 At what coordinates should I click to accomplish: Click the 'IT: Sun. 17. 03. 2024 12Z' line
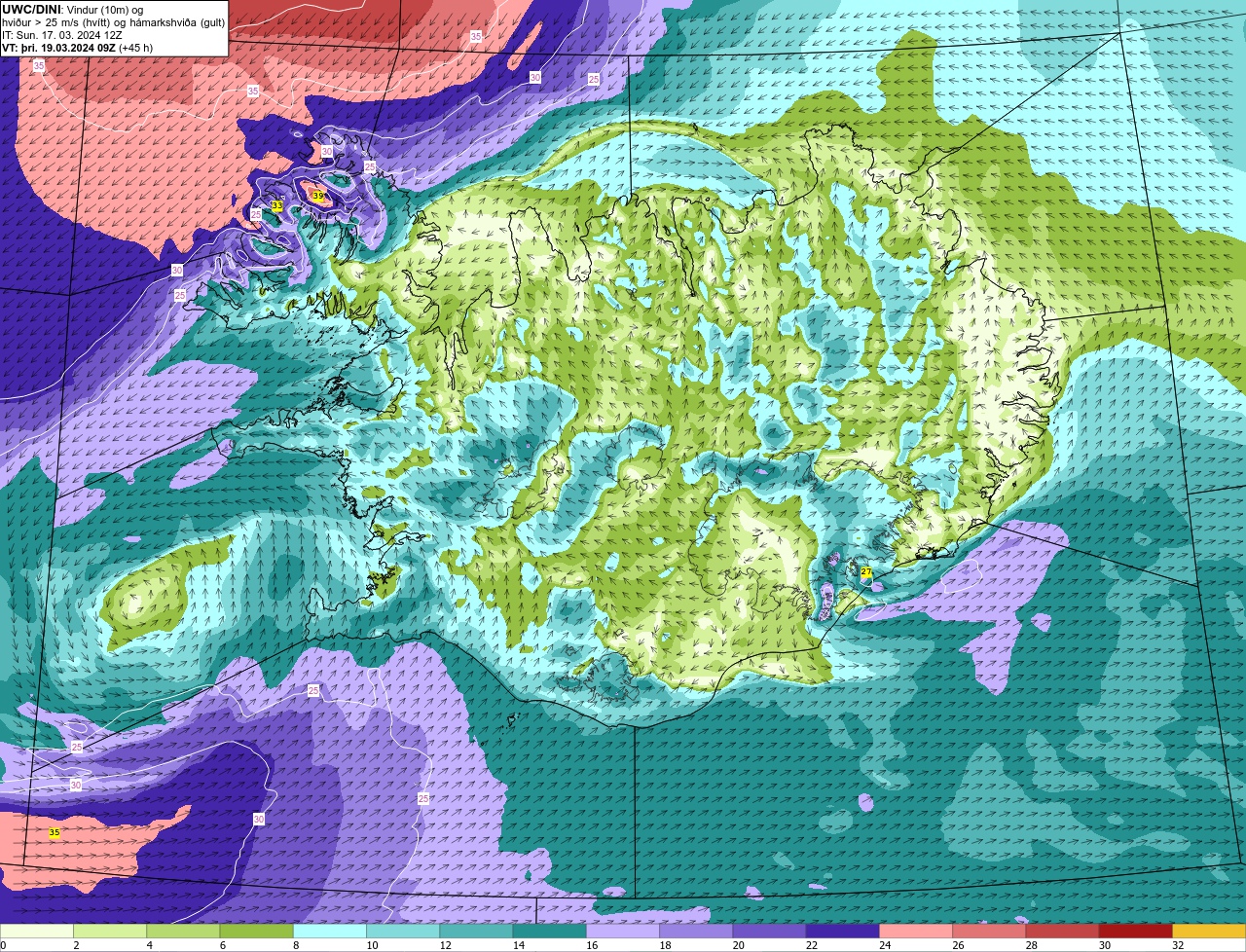point(62,35)
